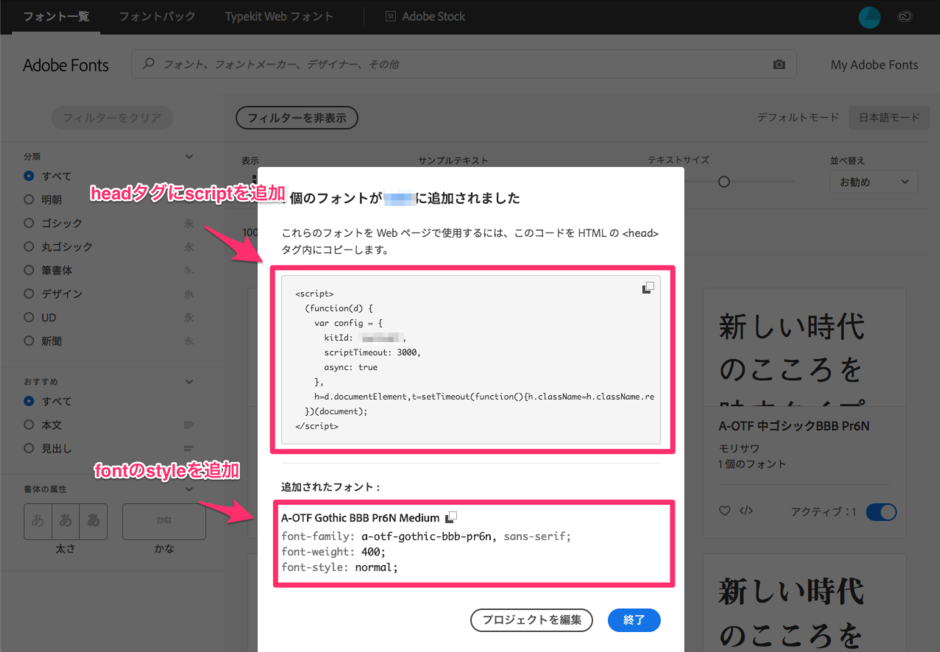Select the boldest 太さ weight icon
940x652 pixels.
(x=93, y=521)
